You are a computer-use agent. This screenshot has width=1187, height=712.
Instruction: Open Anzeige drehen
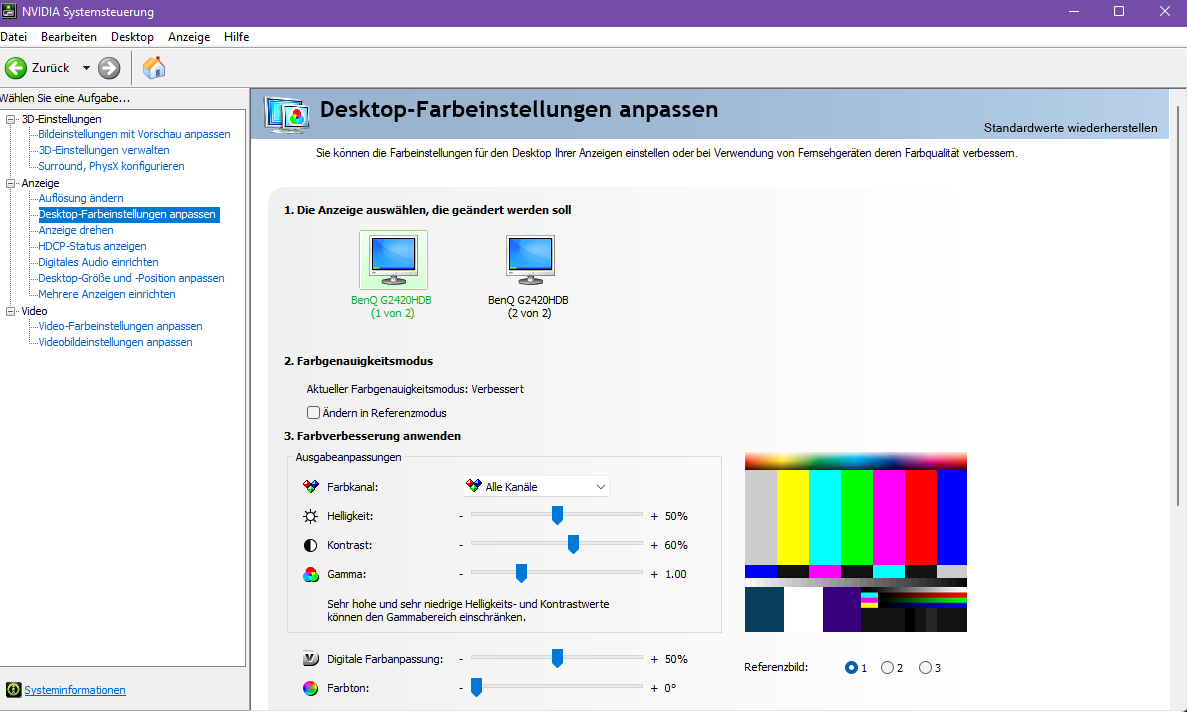(76, 230)
